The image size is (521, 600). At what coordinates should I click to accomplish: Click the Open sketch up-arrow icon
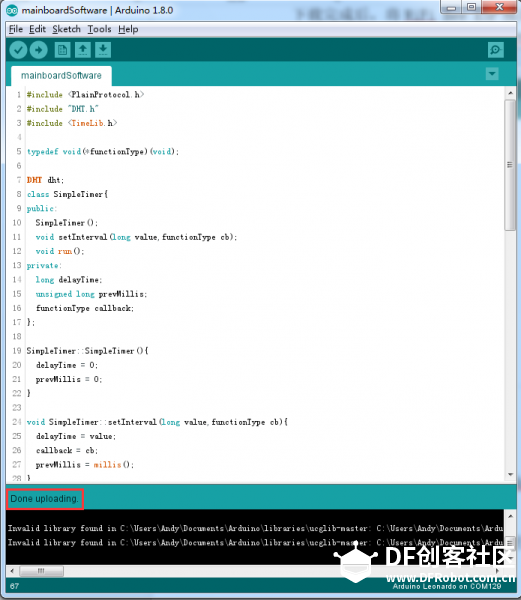(x=83, y=50)
